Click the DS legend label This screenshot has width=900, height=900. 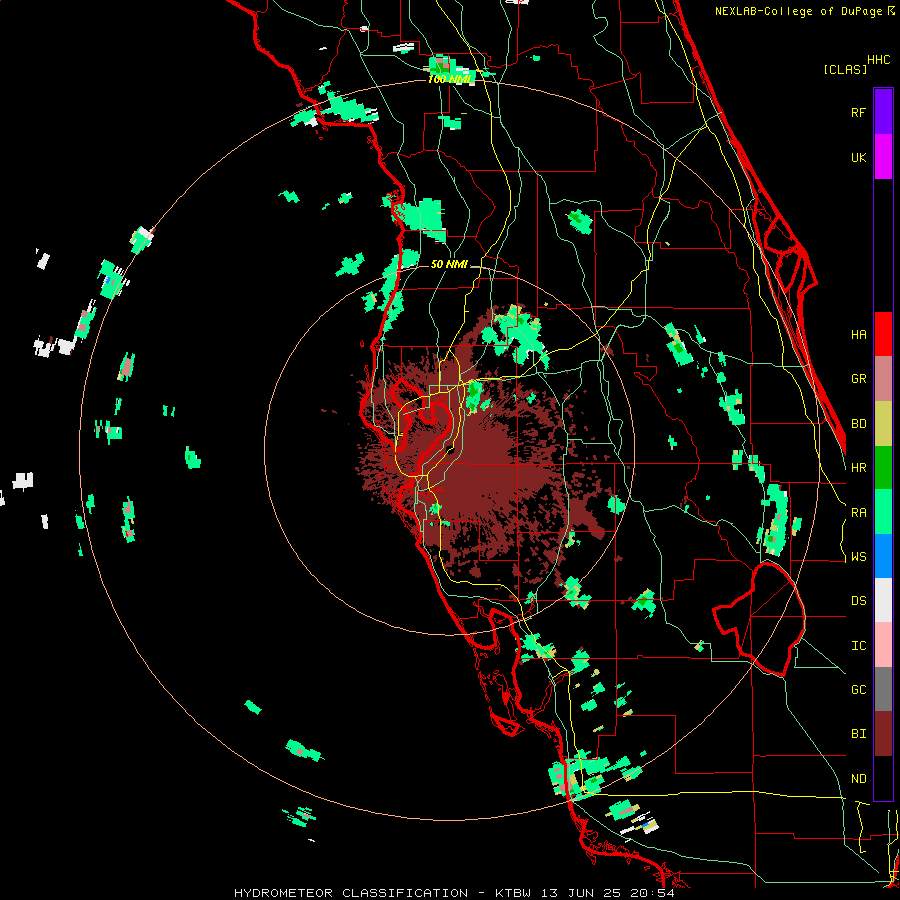point(858,600)
